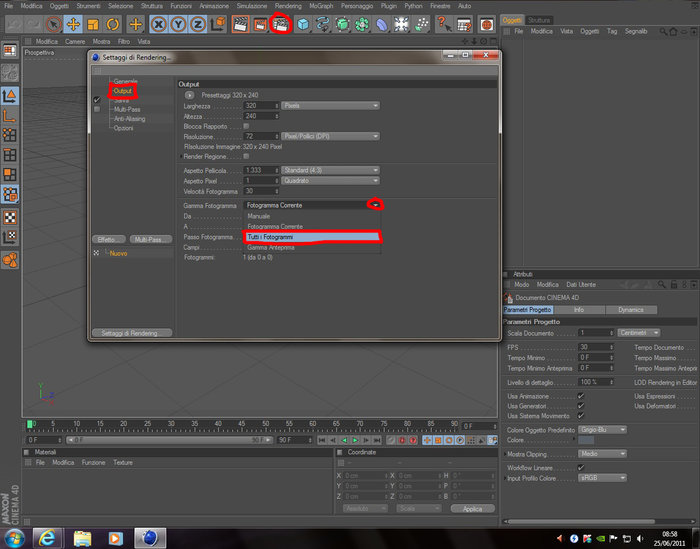Toggle Blocca Rapporto checkbox
Image resolution: width=700 pixels, height=549 pixels.
click(246, 126)
